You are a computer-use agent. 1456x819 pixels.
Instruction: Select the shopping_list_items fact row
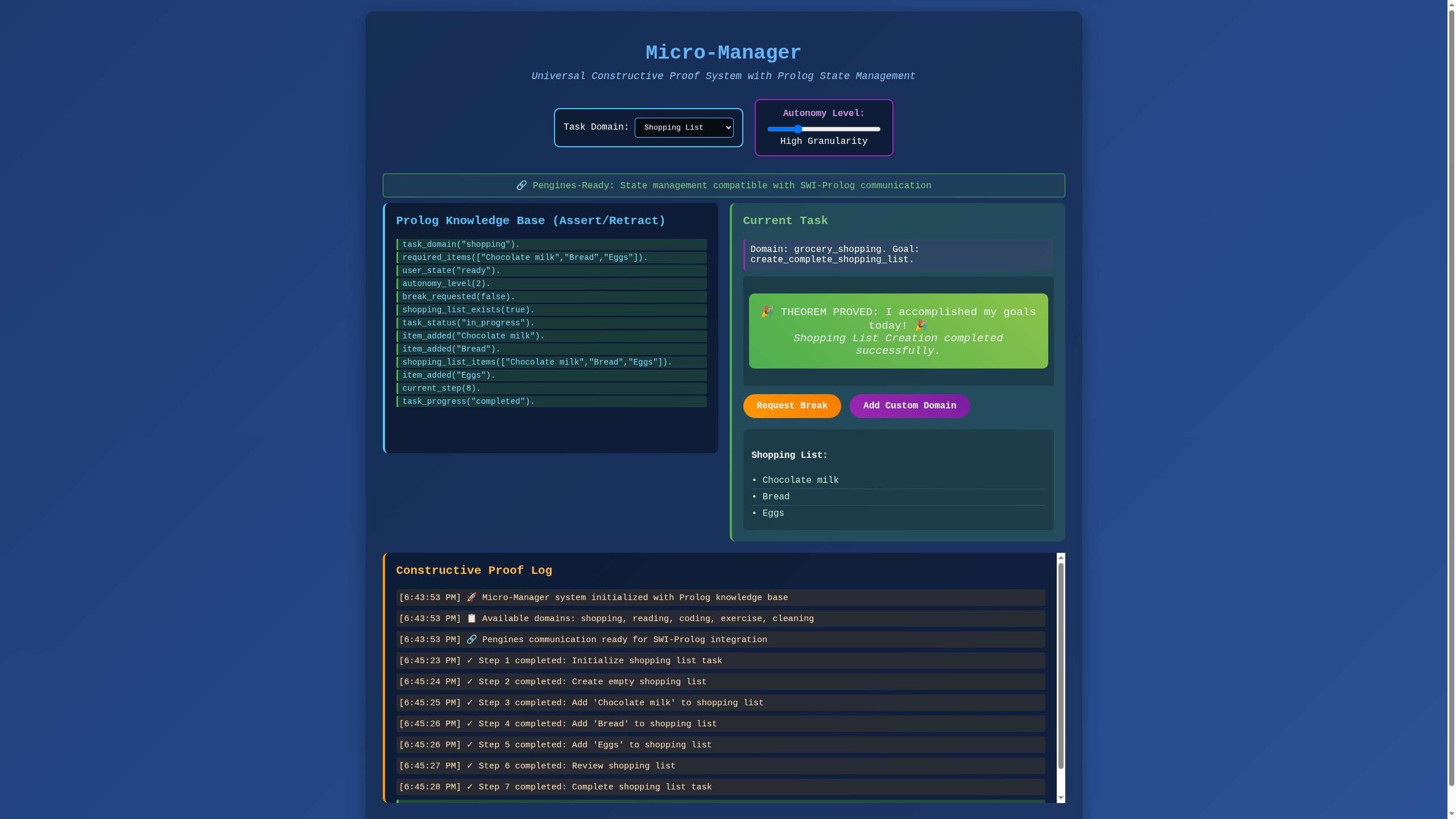(552, 362)
